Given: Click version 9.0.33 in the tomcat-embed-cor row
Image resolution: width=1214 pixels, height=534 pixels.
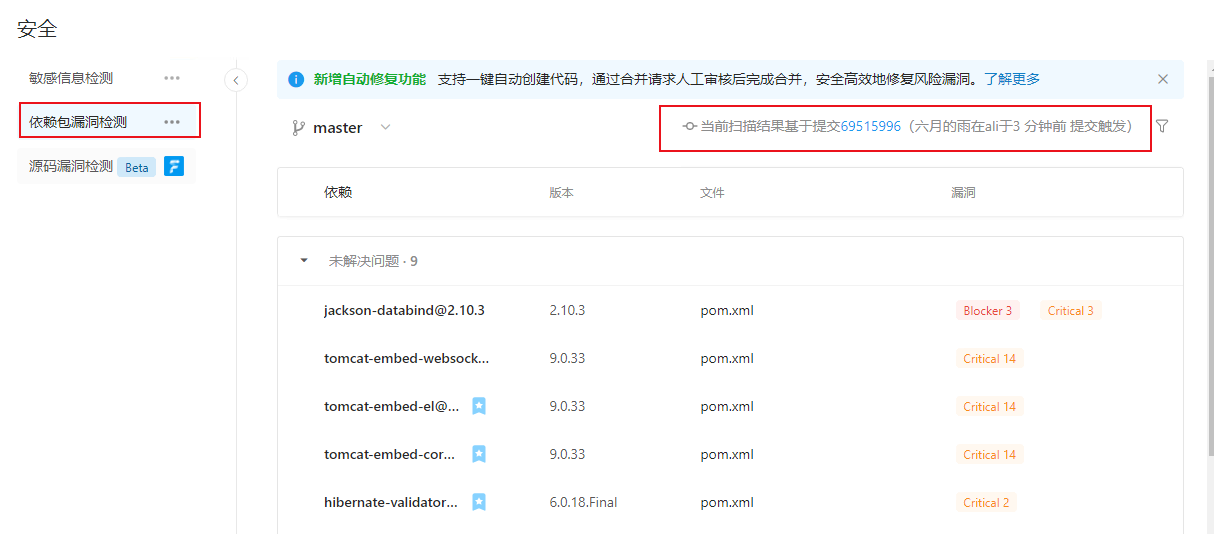Looking at the screenshot, I should point(567,454).
